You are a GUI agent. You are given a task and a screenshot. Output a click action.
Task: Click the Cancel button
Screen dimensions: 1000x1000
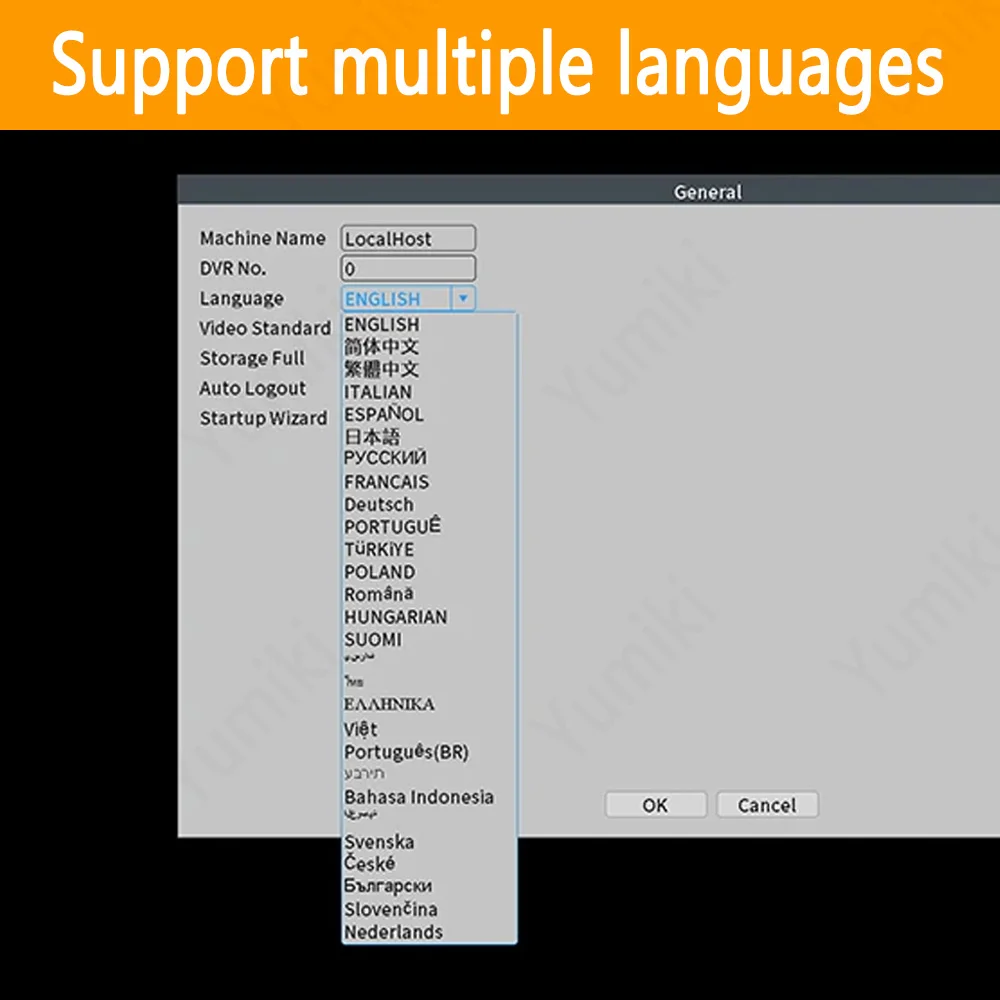pyautogui.click(x=767, y=805)
